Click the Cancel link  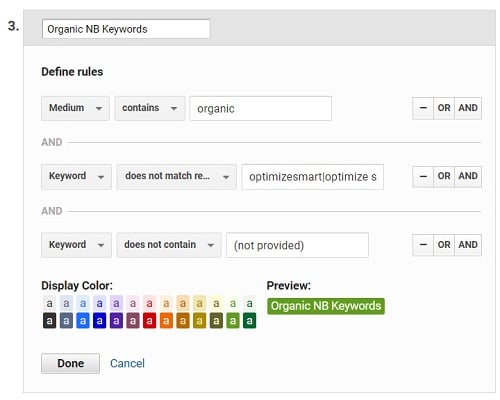127,363
